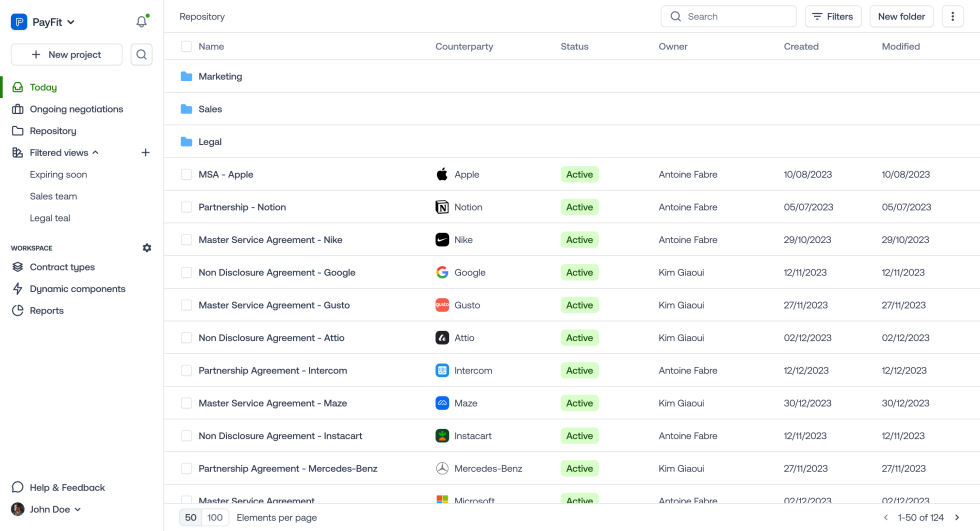
Task: Go to next page arrow
Action: [x=957, y=517]
